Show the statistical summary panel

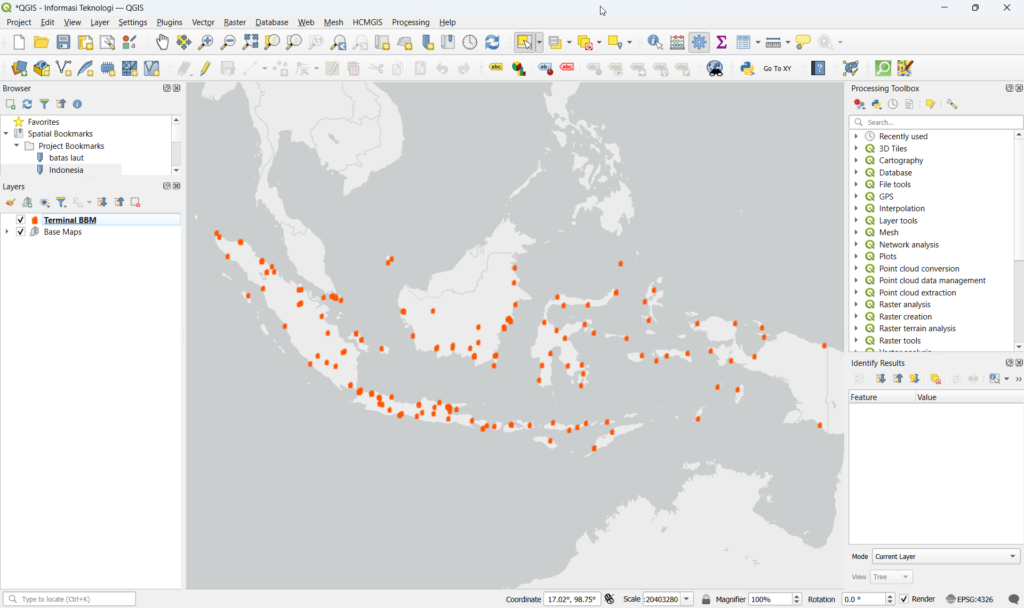tap(722, 42)
